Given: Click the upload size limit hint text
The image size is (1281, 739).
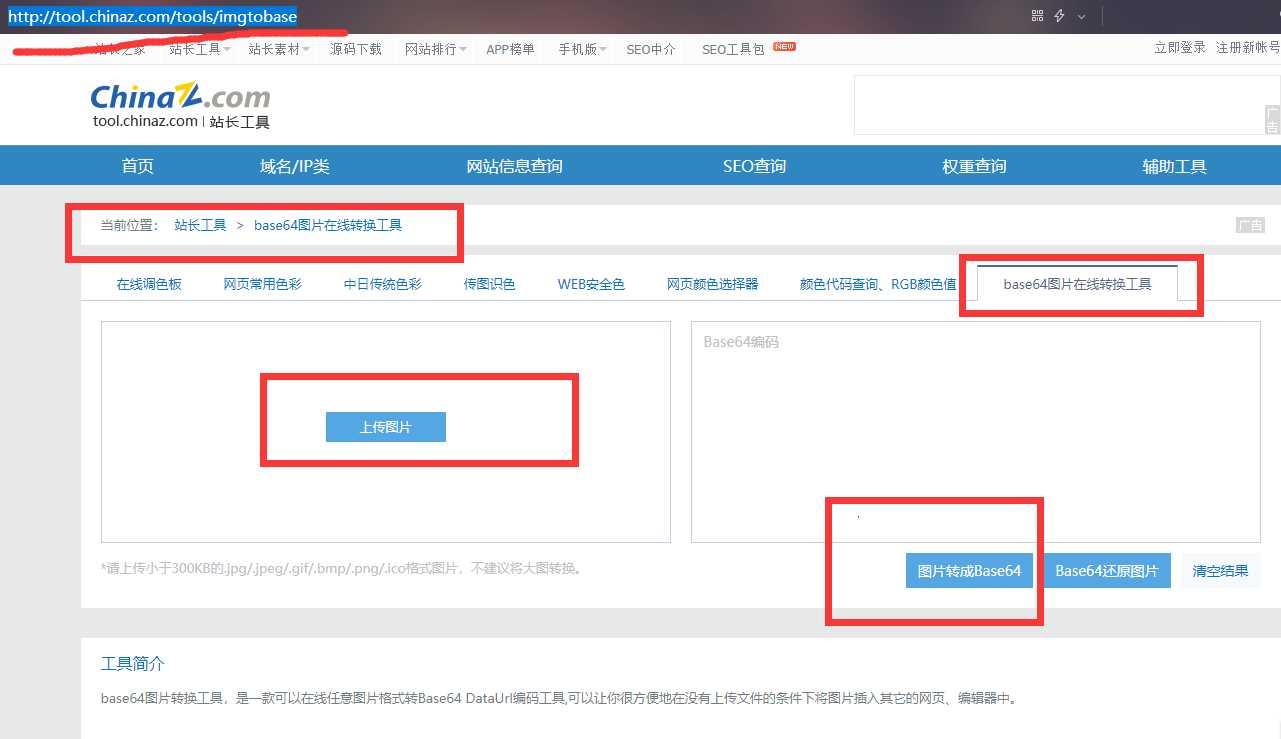Looking at the screenshot, I should point(341,568).
